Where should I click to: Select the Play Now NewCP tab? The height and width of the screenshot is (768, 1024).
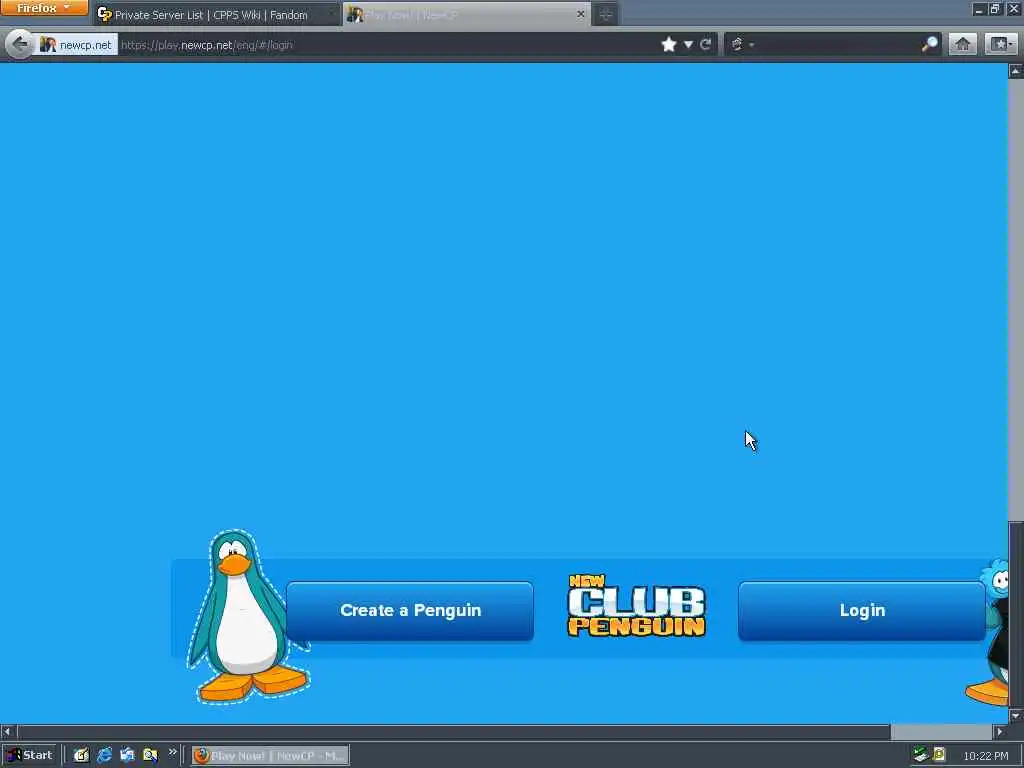(466, 14)
